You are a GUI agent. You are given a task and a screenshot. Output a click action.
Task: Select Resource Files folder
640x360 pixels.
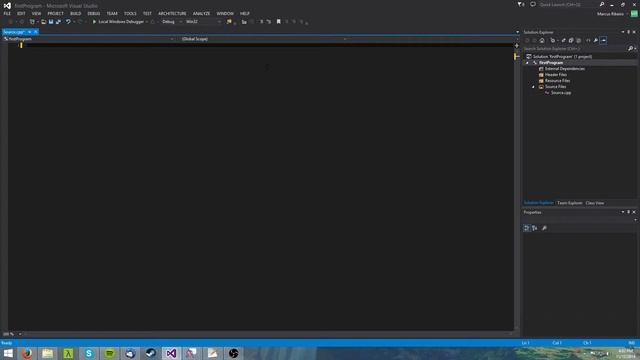click(557, 80)
